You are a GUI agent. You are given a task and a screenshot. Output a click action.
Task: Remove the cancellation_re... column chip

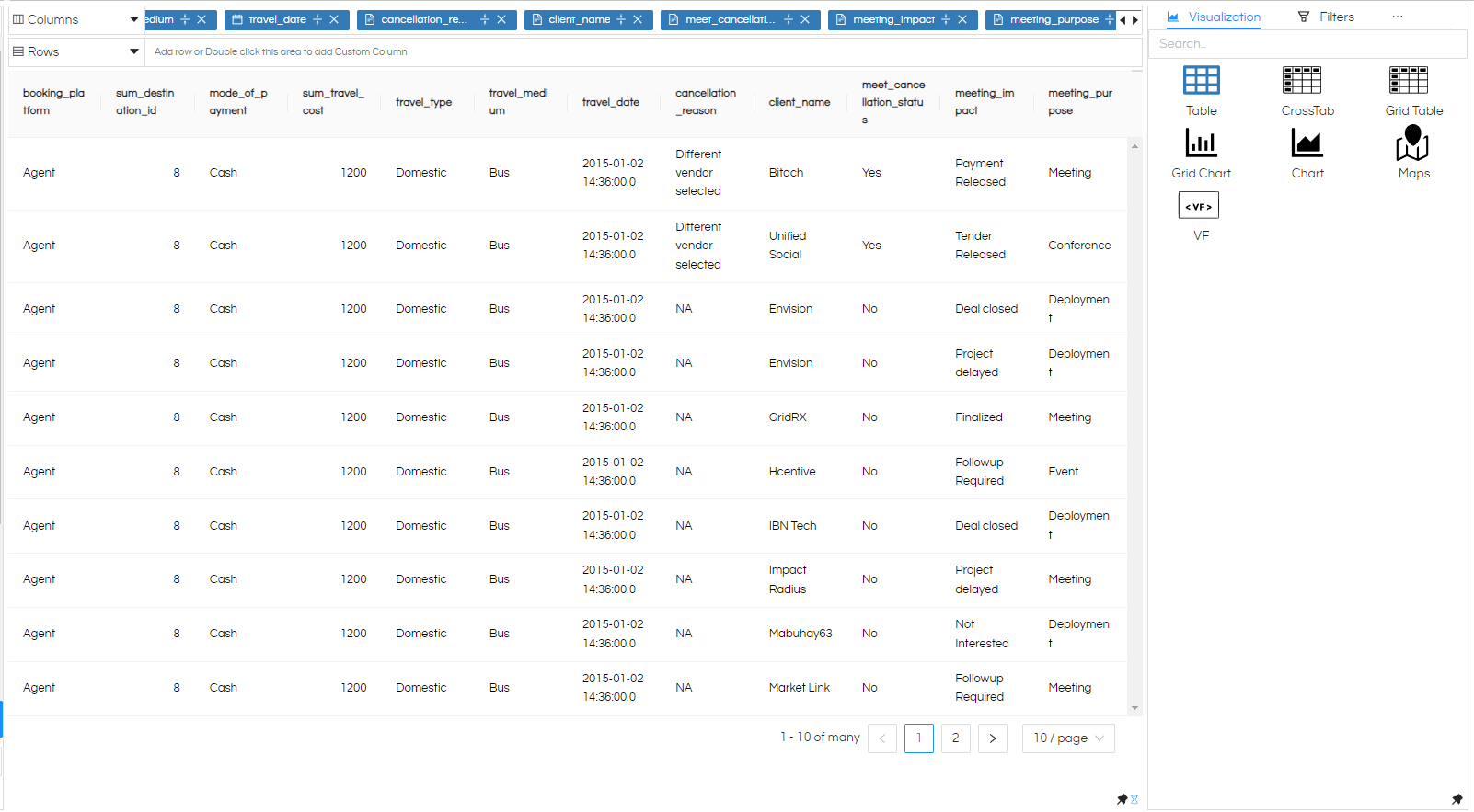(x=501, y=19)
